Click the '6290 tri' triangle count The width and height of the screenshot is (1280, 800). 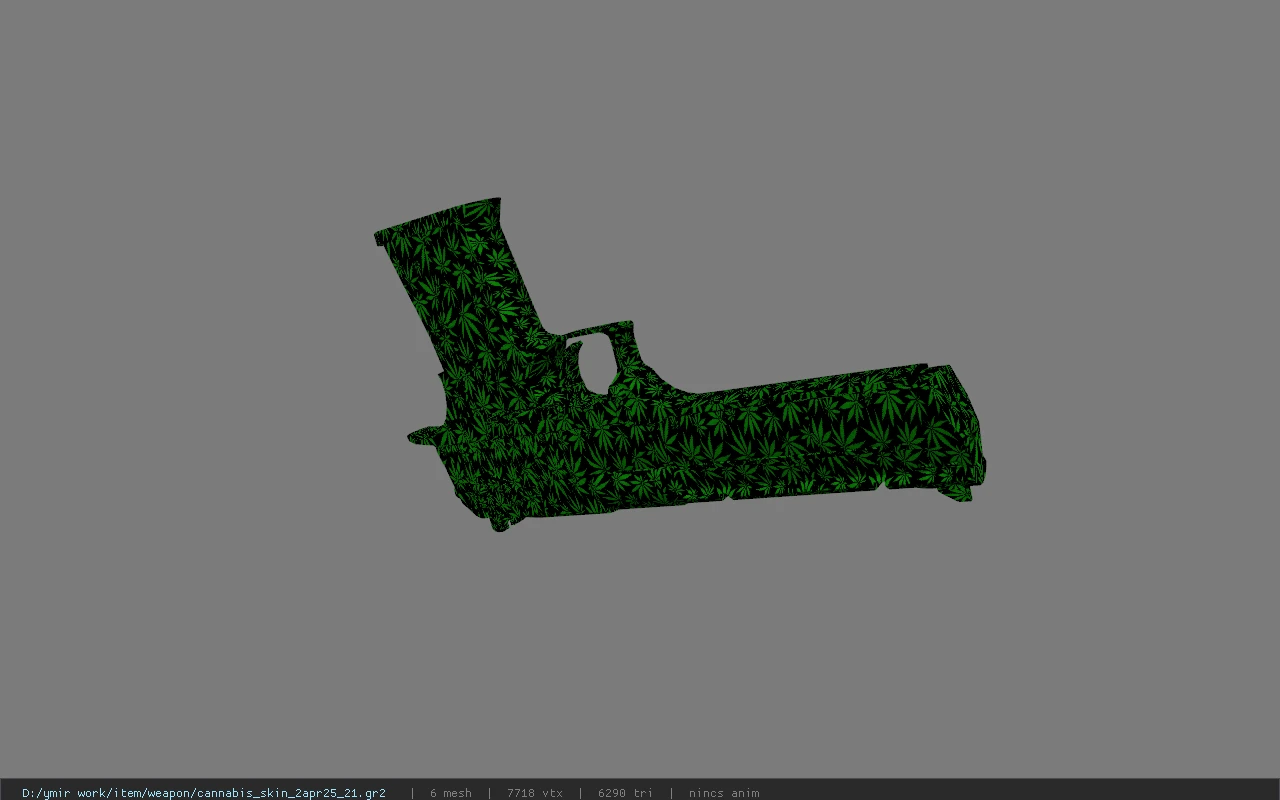click(625, 793)
